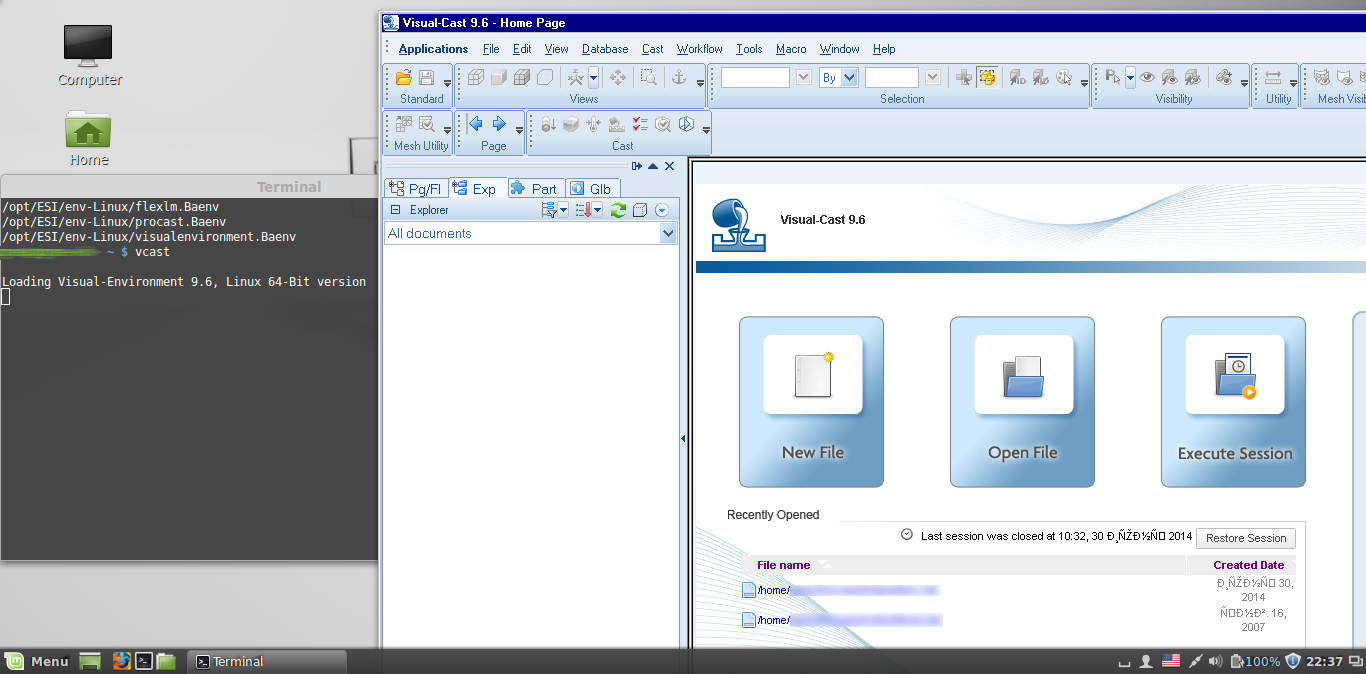This screenshot has height=674, width=1366.
Task: Toggle the highlighted yellow box selection icon
Action: tap(987, 77)
